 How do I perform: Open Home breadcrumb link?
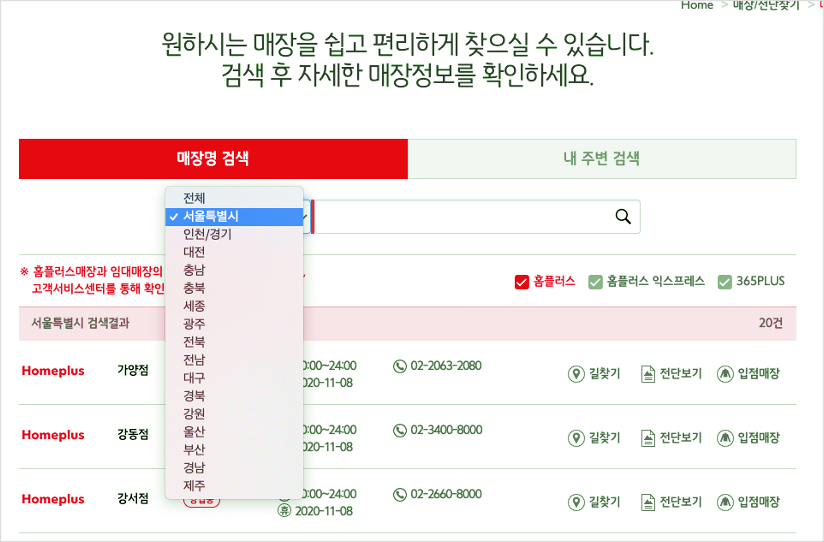tap(697, 5)
